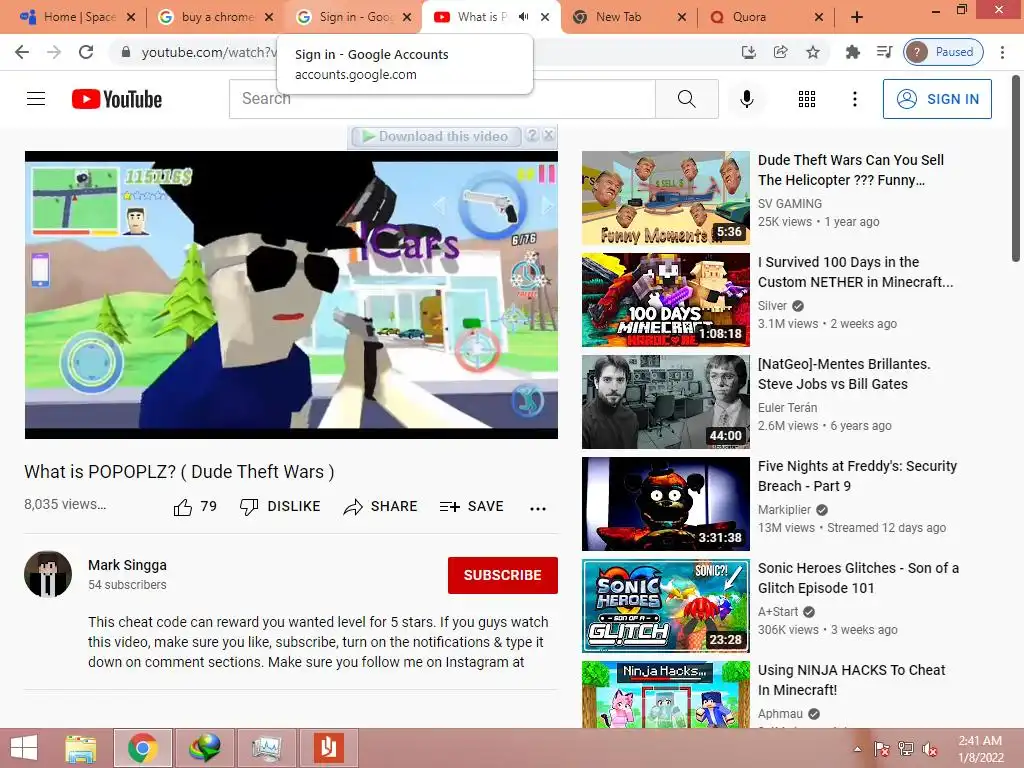
Task: Click the search magnifier button
Action: pos(686,99)
